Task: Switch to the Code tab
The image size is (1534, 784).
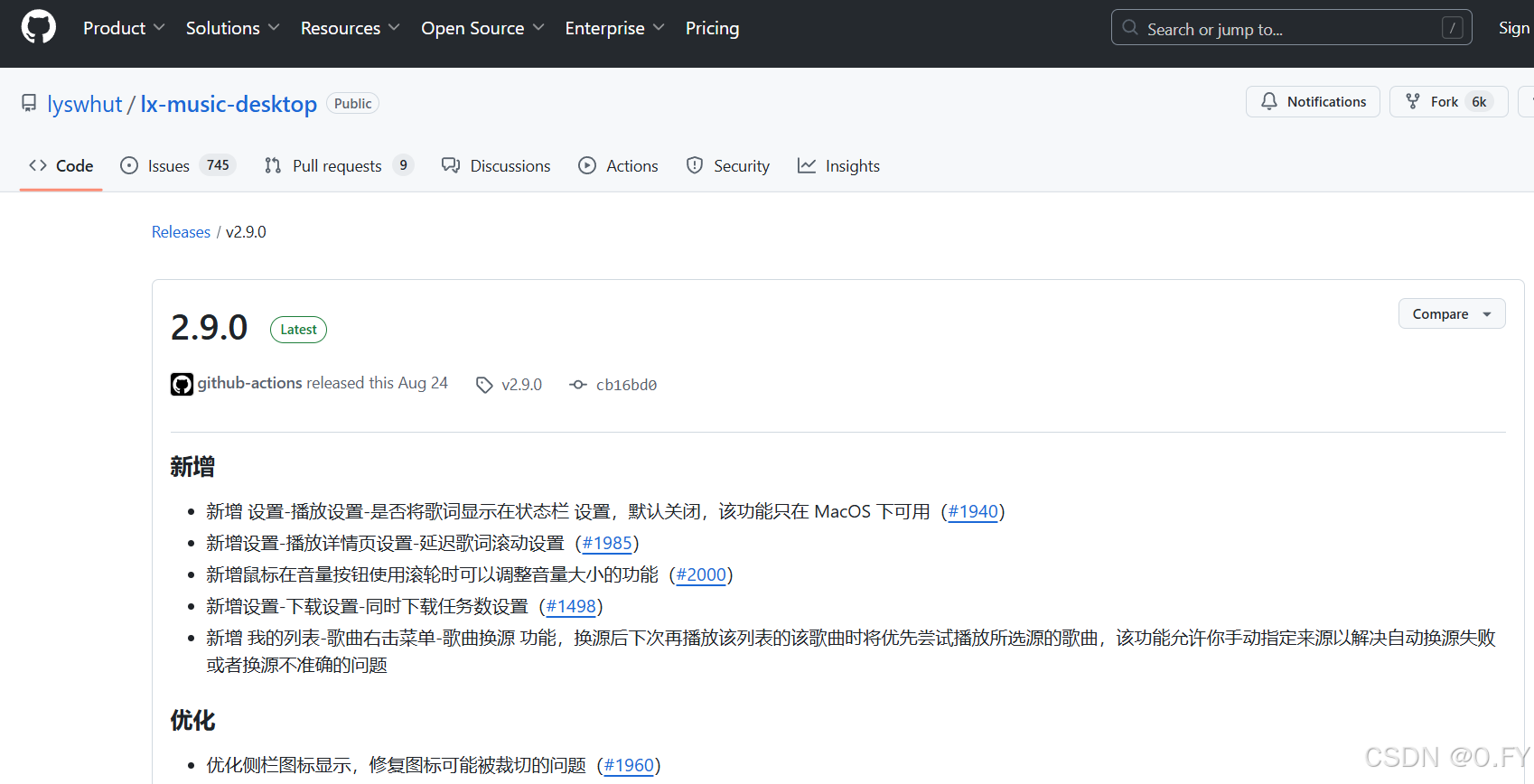Action: 61,165
